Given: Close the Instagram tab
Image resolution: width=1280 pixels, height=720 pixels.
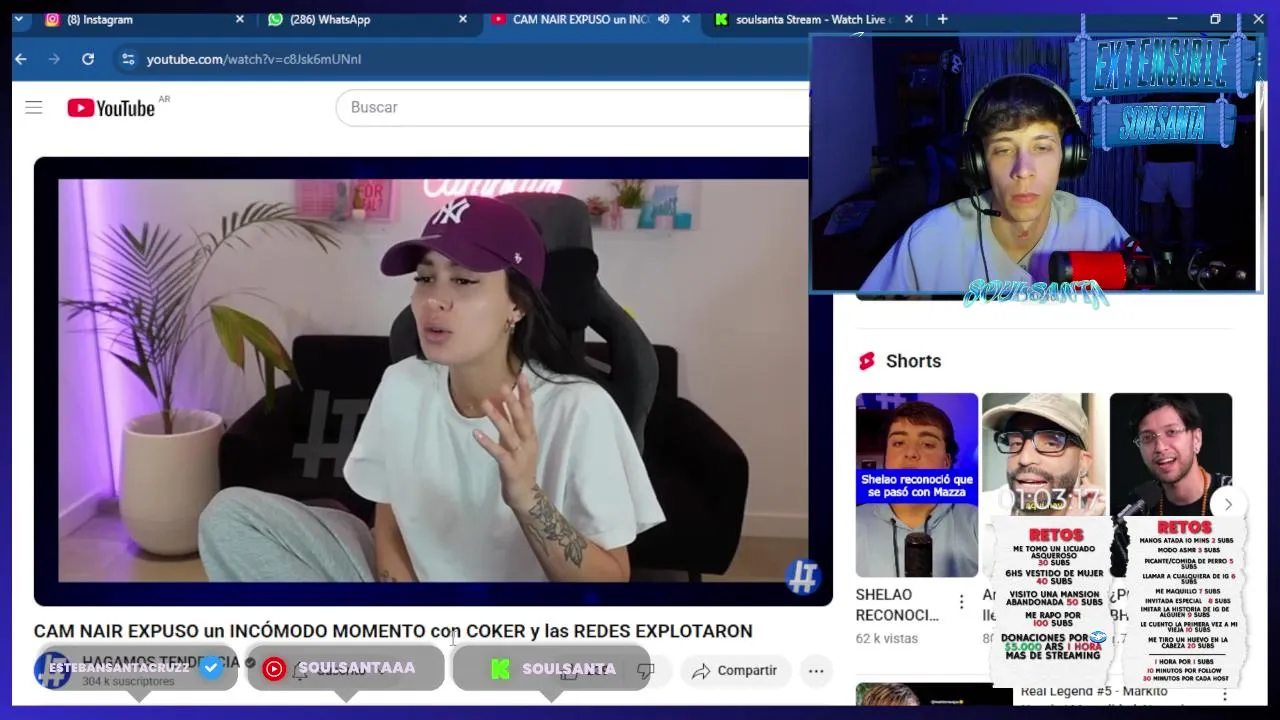Looking at the screenshot, I should (x=239, y=19).
